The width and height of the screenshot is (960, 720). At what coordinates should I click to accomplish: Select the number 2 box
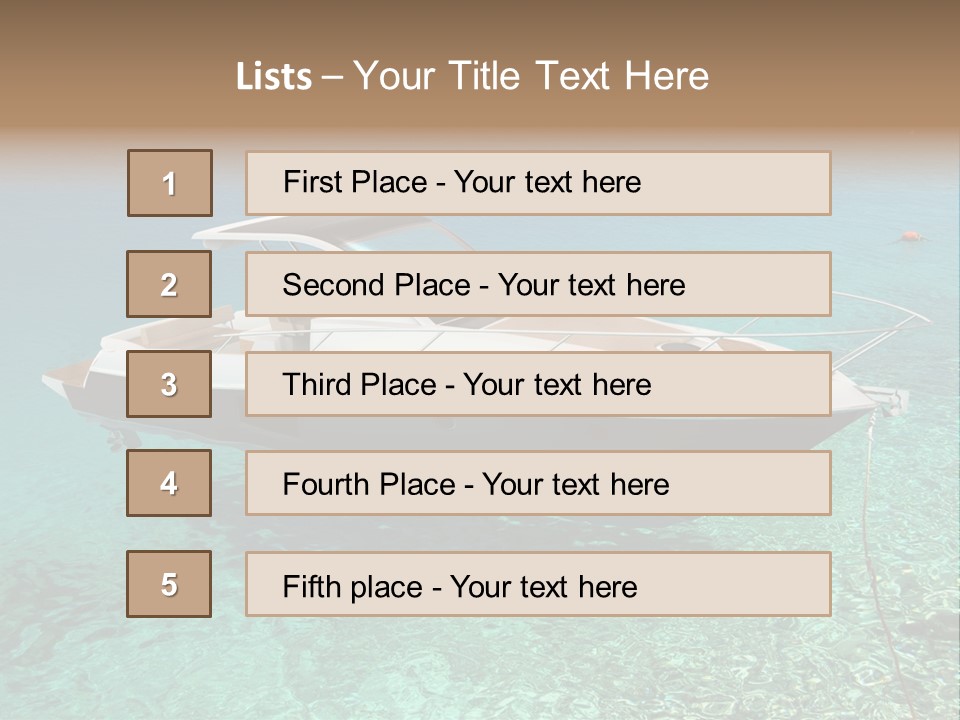[169, 284]
